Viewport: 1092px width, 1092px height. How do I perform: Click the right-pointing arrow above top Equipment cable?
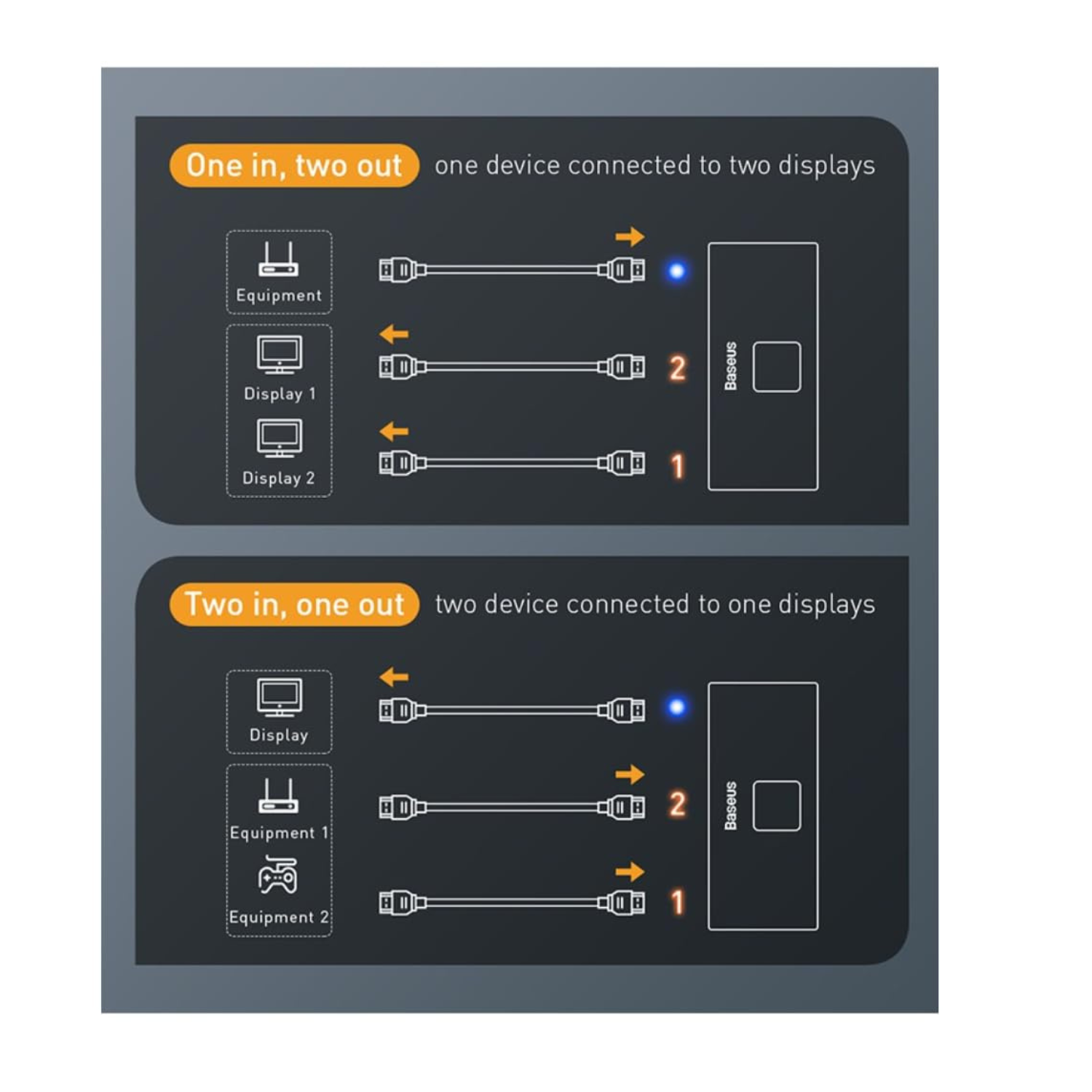(x=630, y=237)
